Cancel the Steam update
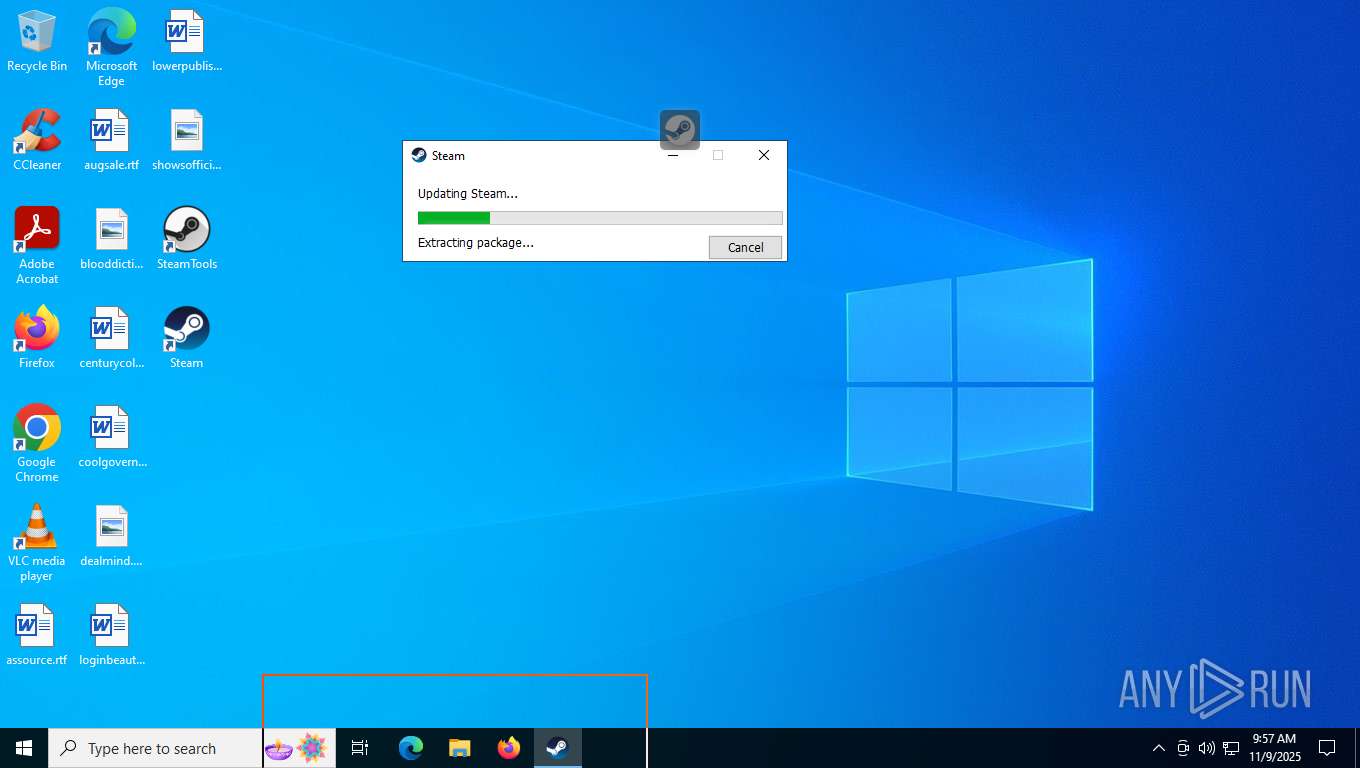 (x=745, y=247)
